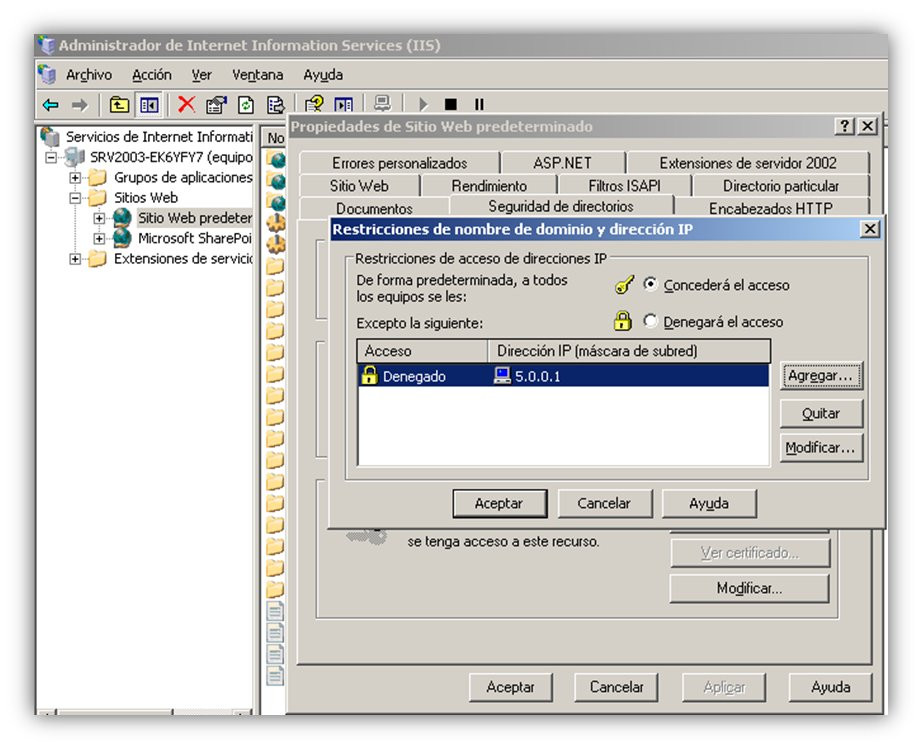Image resolution: width=922 pixels, height=749 pixels.
Task: Switch to the Documentos tab
Action: [374, 208]
